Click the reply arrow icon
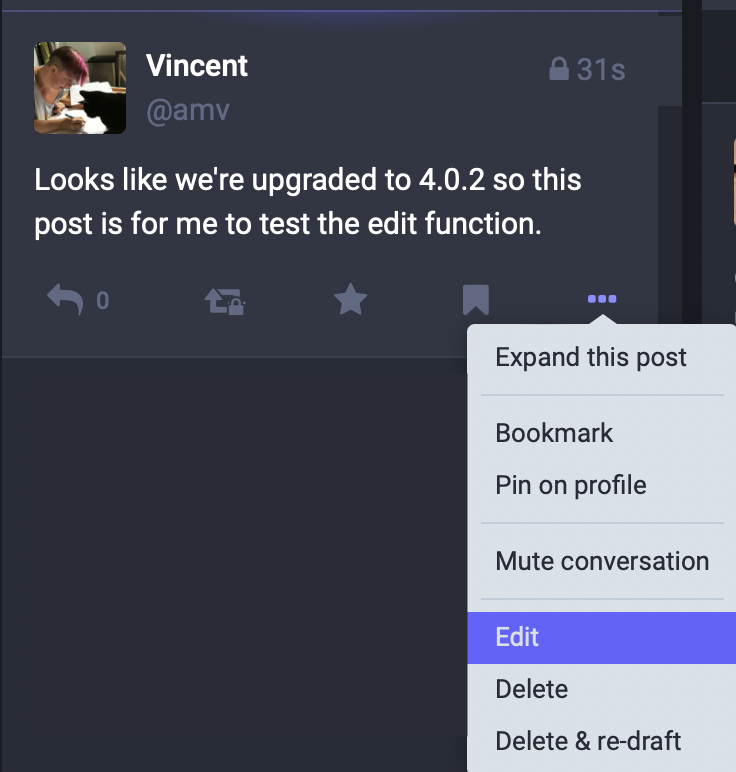Screen dimensions: 736x772 coord(65,299)
